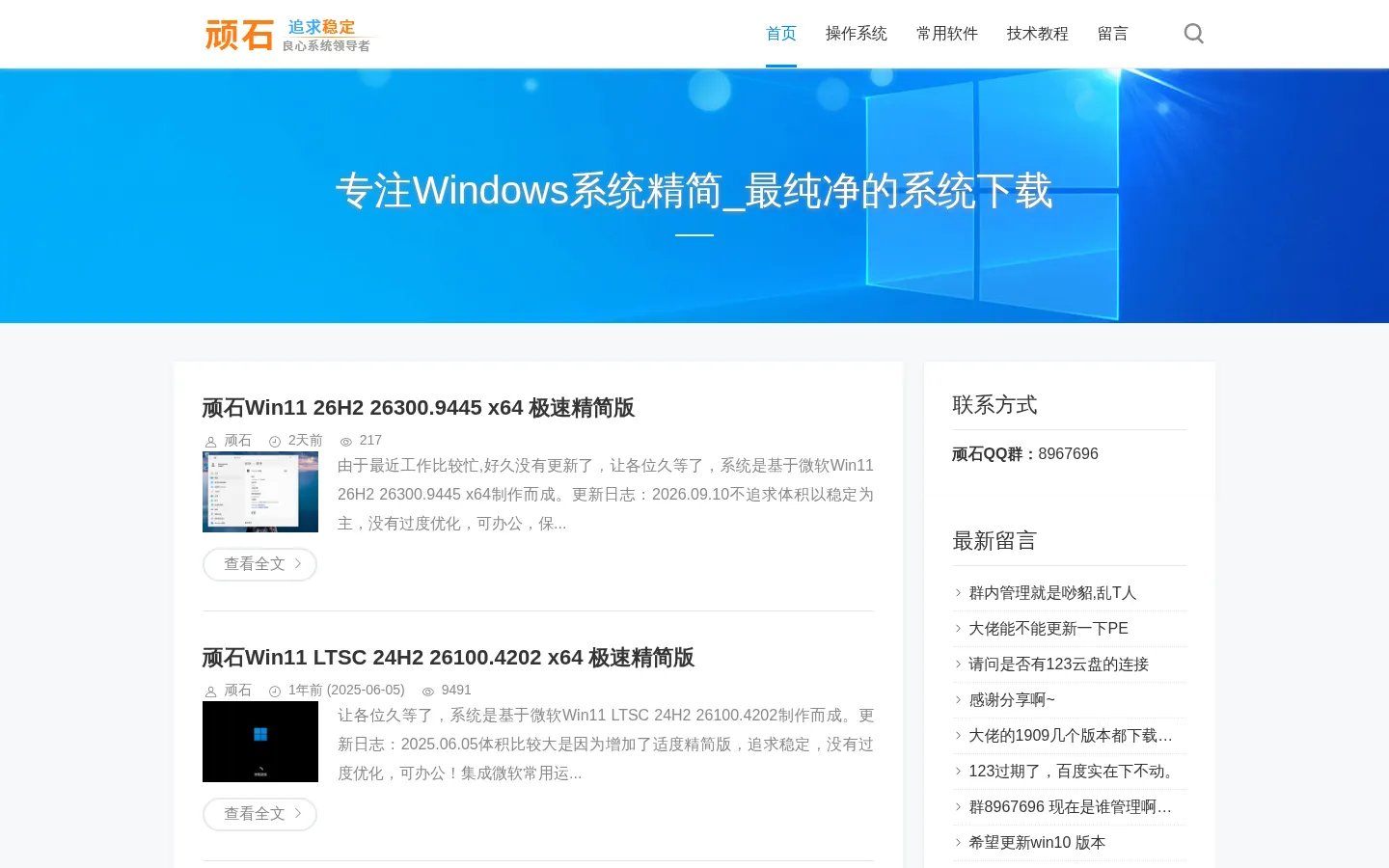Open comment 请问是否有123云盘的连接

1058,665
